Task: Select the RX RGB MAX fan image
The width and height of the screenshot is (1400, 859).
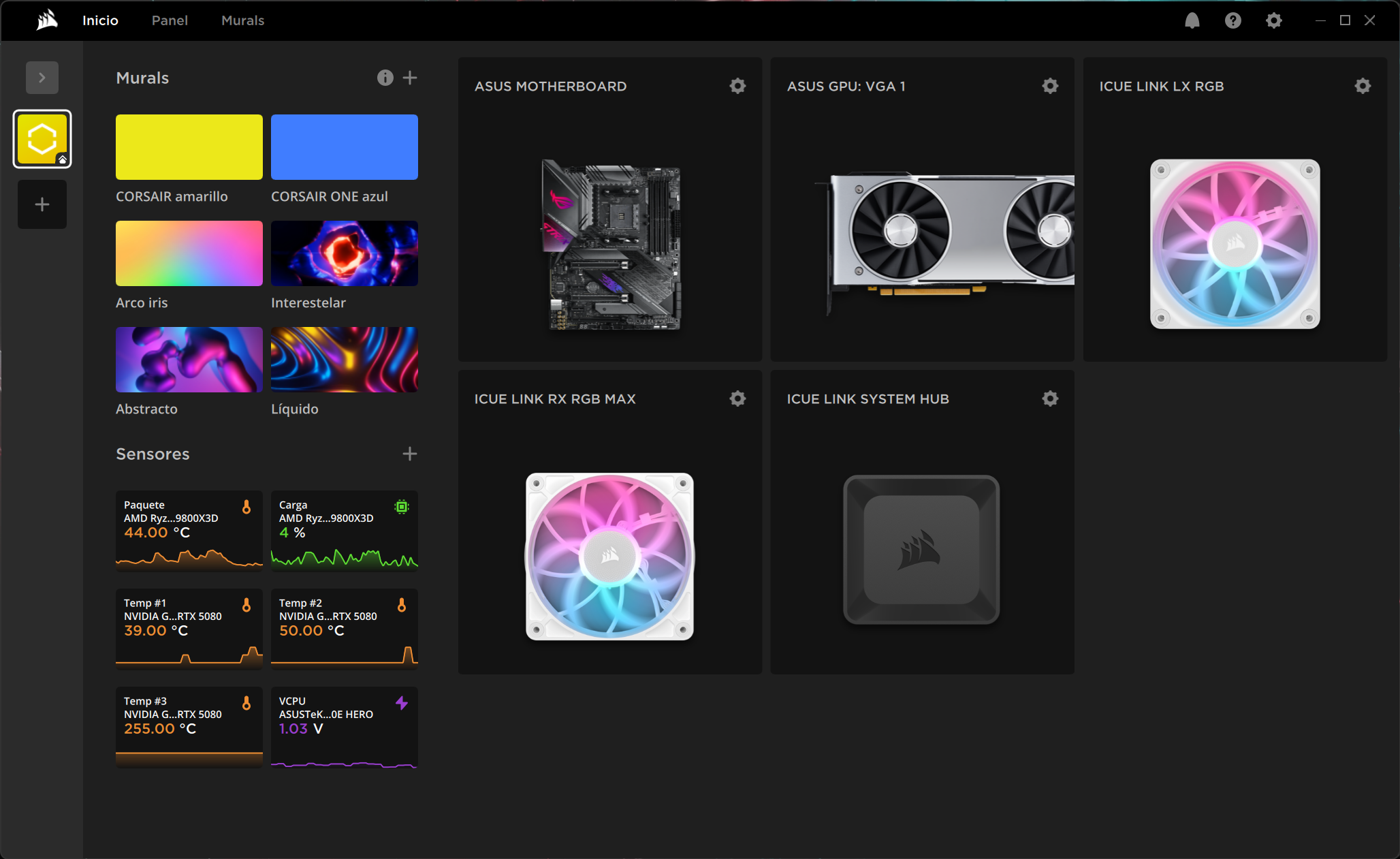Action: coord(609,557)
